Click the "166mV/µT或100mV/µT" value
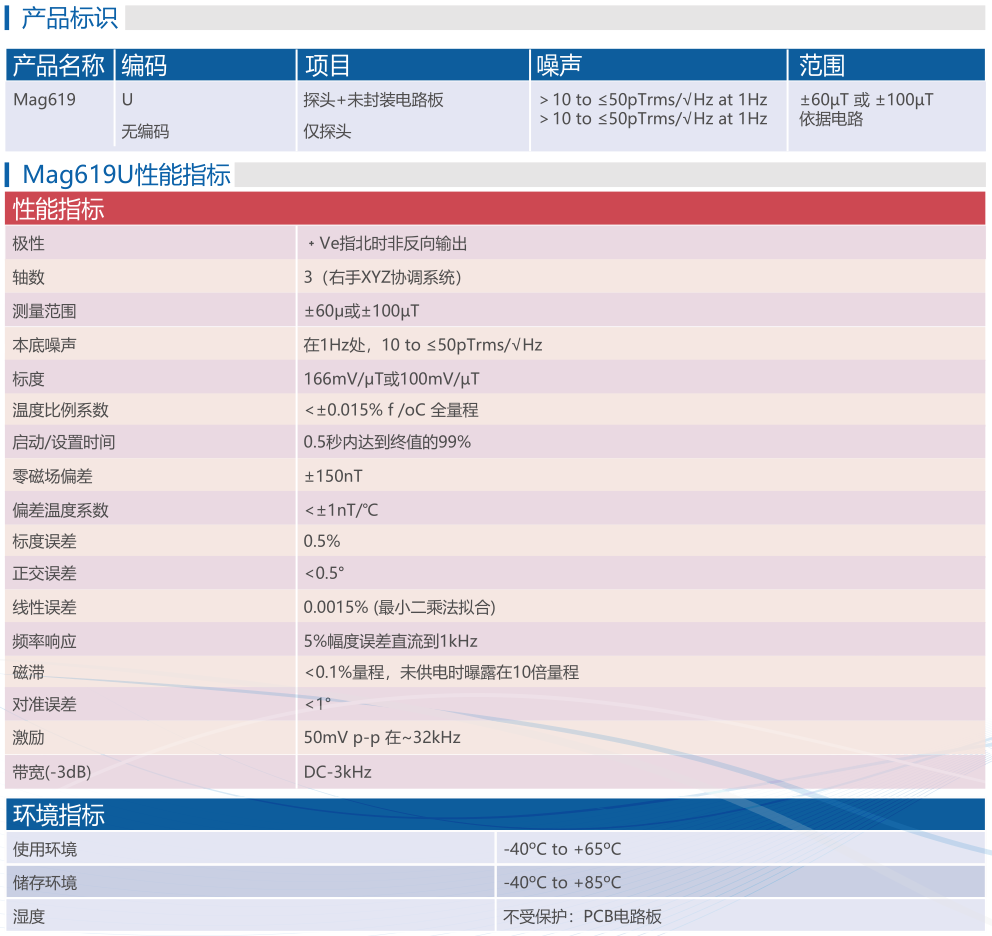Screen dimensions: 992x936 [x=392, y=379]
